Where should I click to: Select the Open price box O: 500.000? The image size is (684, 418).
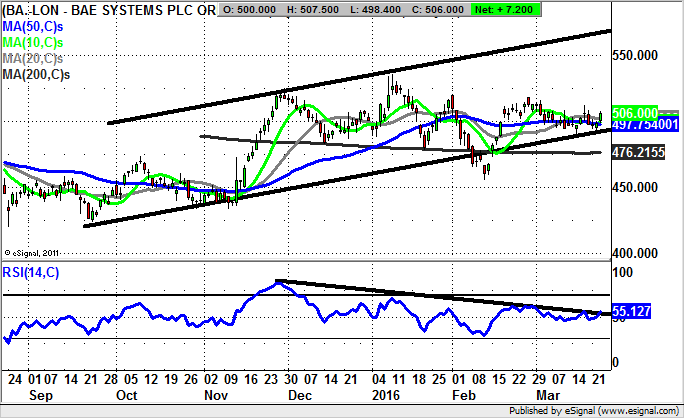tap(250, 7)
